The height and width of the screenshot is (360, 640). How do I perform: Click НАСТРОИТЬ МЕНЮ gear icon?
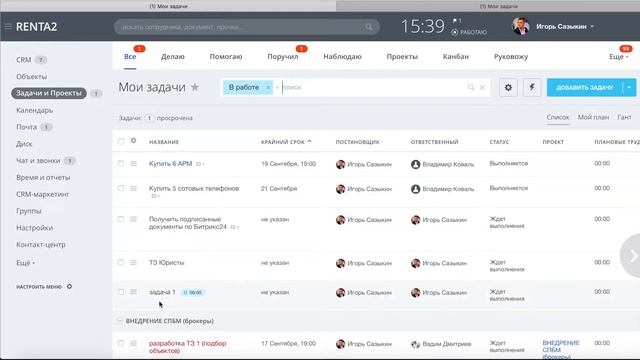click(x=69, y=287)
